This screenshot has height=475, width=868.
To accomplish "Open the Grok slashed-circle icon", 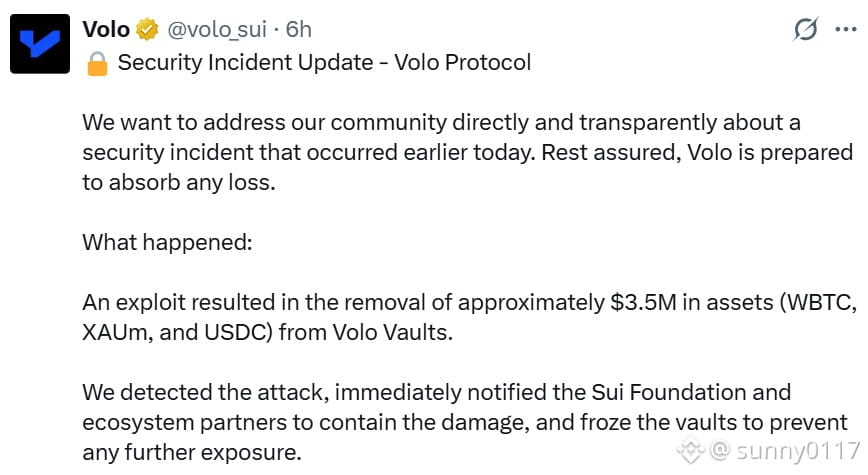I will click(805, 29).
